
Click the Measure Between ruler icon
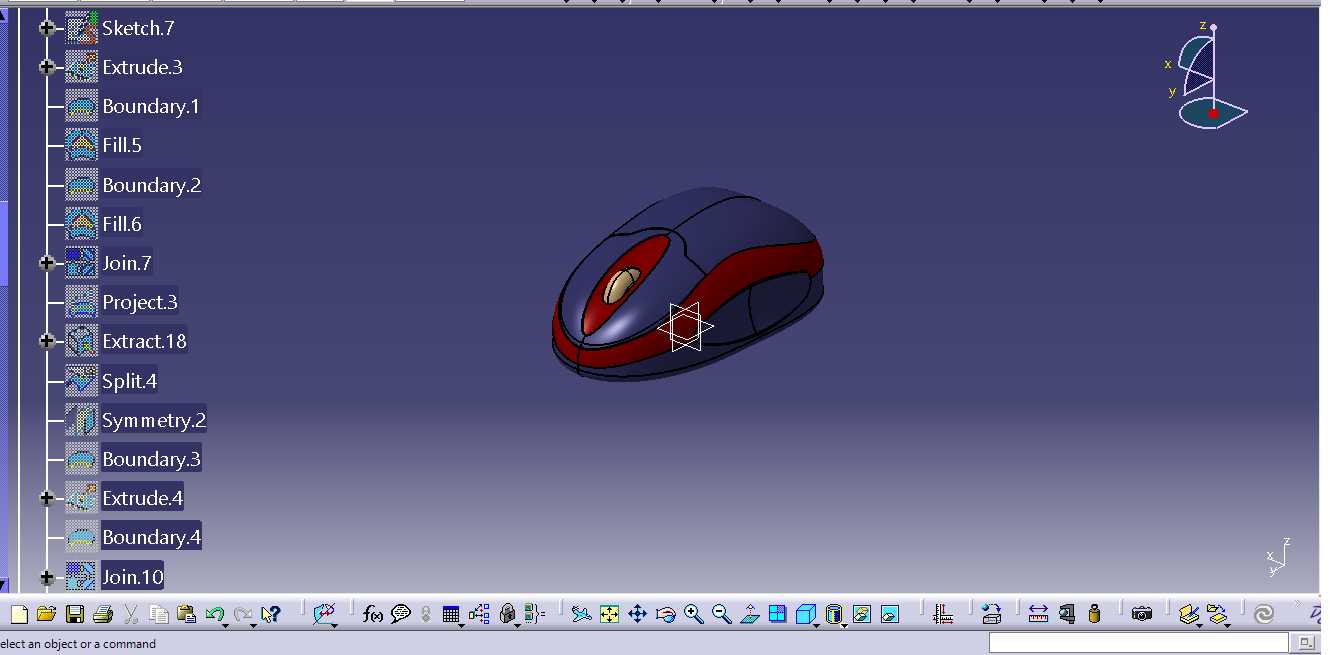(x=1038, y=614)
